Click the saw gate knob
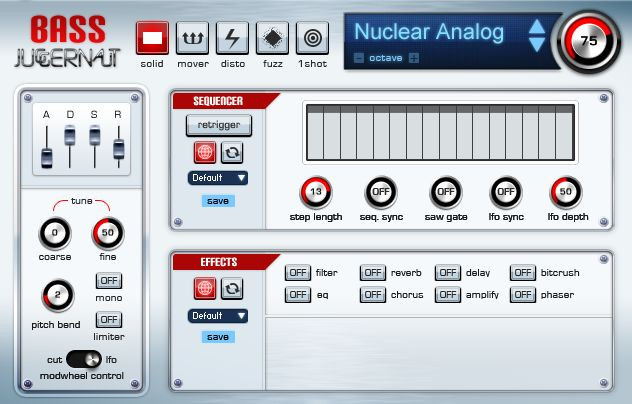 [446, 192]
